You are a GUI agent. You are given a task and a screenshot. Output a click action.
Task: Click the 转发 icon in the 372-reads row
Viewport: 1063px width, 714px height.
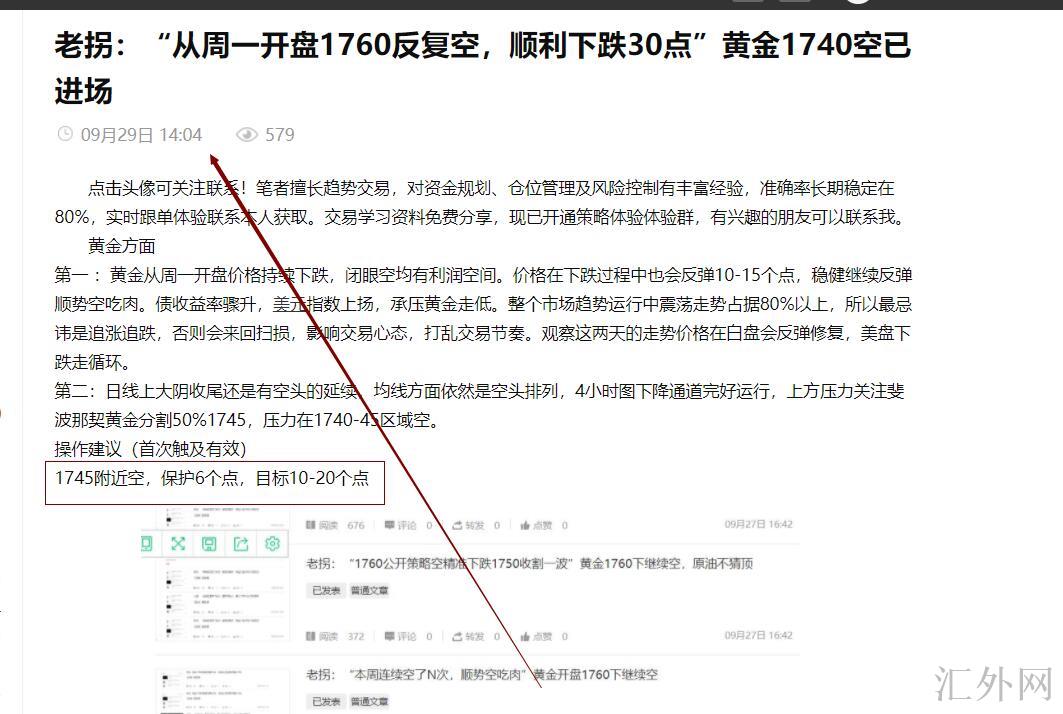[458, 636]
